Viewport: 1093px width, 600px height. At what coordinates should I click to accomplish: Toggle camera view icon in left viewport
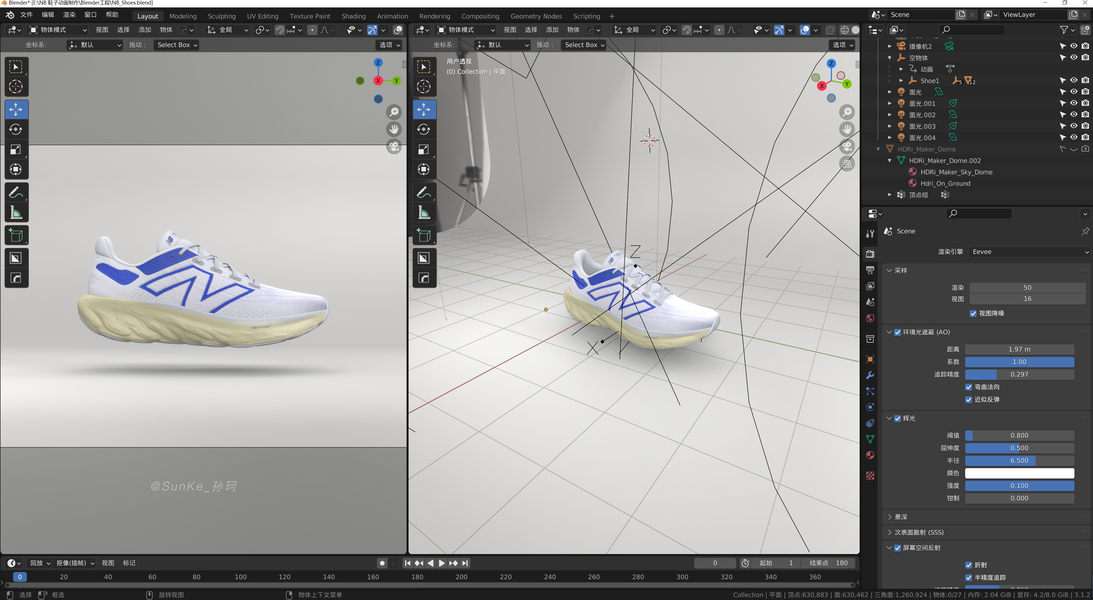coord(394,146)
